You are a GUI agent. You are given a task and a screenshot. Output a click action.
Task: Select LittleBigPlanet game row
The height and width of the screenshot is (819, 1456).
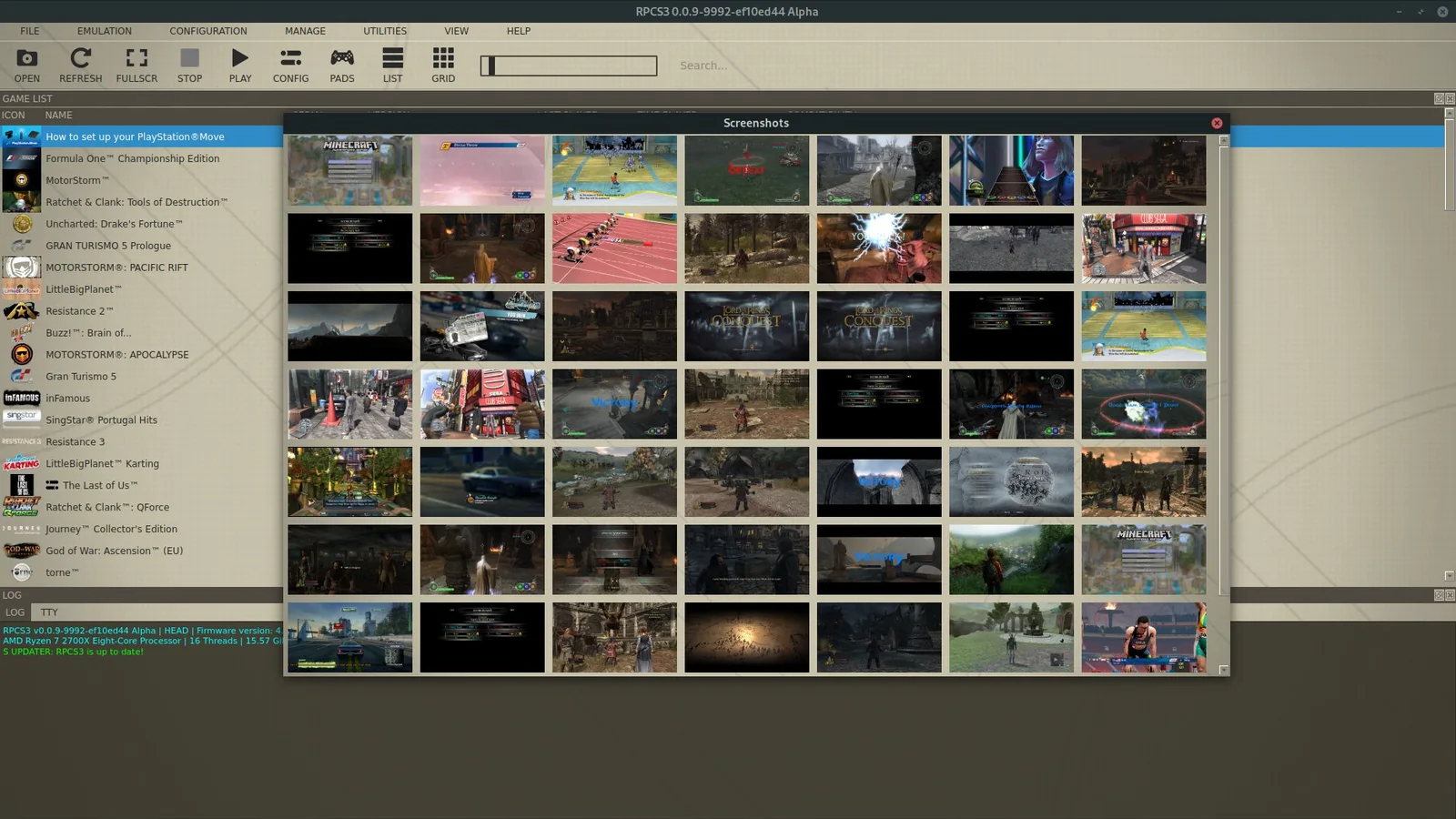point(141,289)
